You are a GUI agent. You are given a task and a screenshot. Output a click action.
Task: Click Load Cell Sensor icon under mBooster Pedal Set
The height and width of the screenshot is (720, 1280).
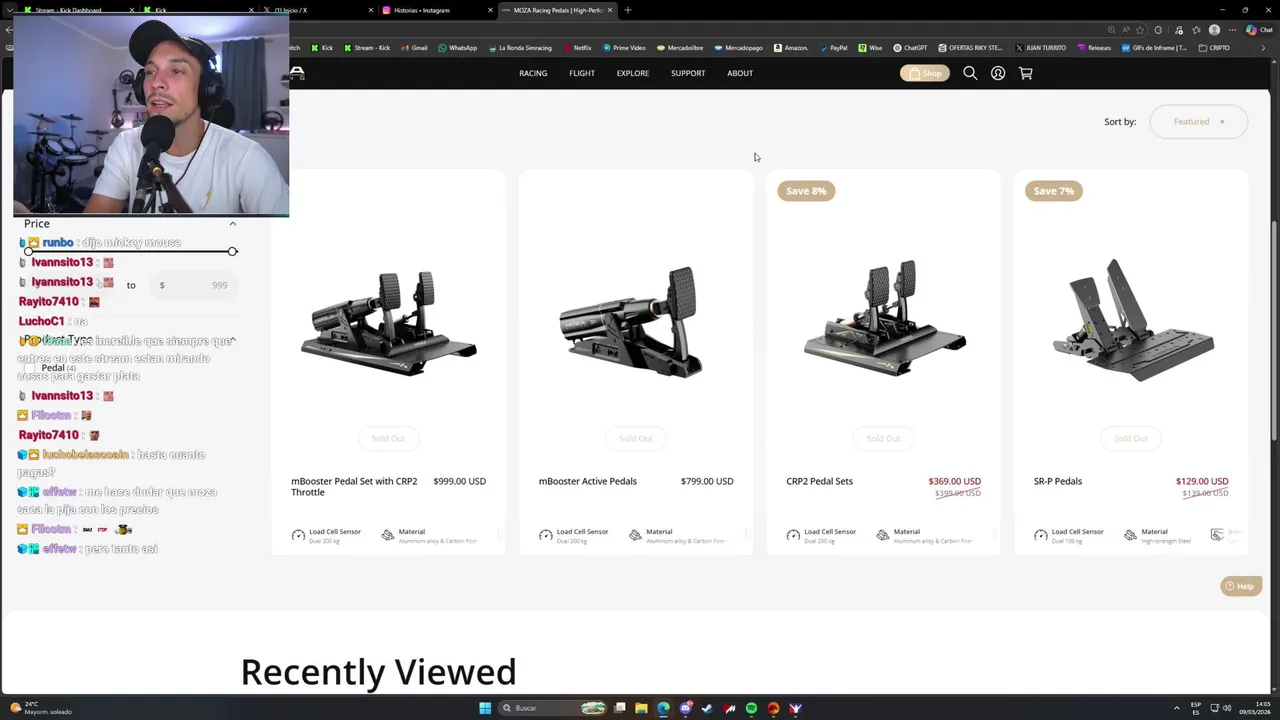[x=298, y=536]
